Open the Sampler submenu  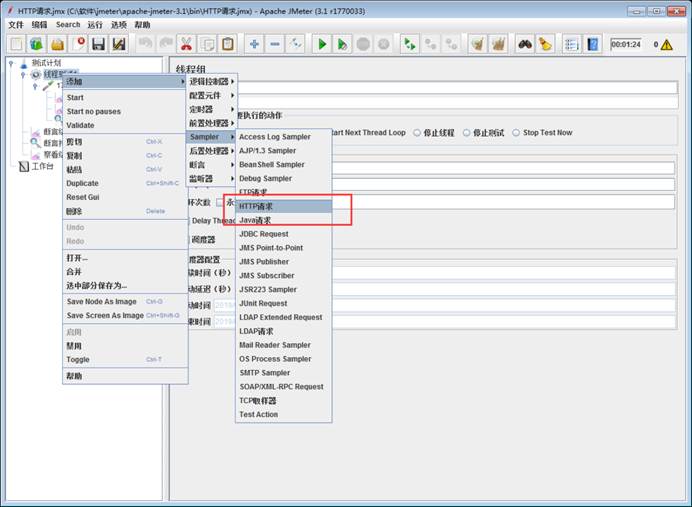coord(211,137)
